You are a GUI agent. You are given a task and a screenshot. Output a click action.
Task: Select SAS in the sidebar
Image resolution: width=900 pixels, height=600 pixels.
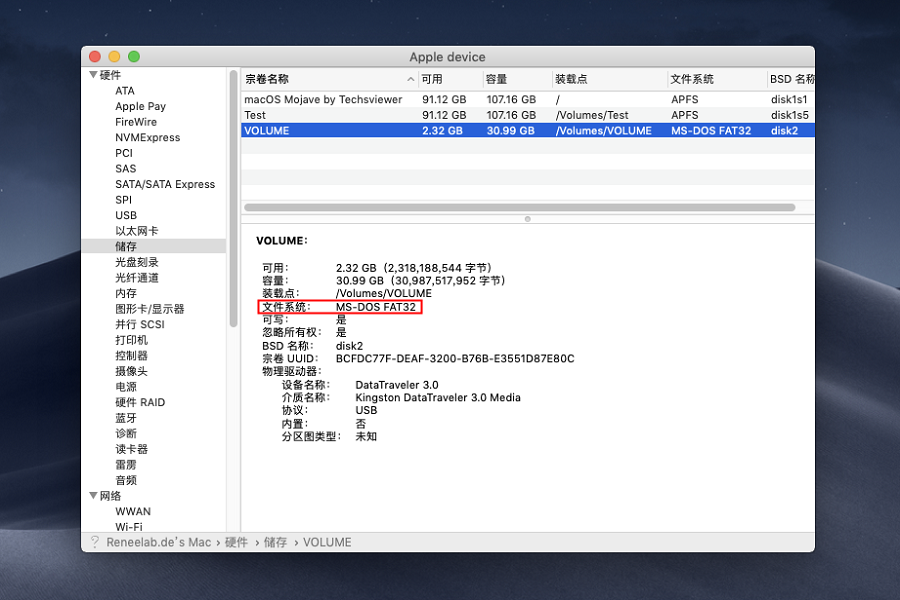125,168
